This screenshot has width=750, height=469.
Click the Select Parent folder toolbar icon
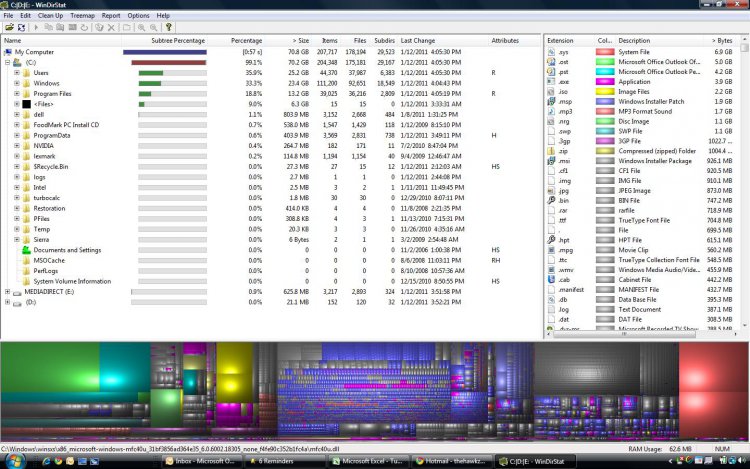(126, 28)
